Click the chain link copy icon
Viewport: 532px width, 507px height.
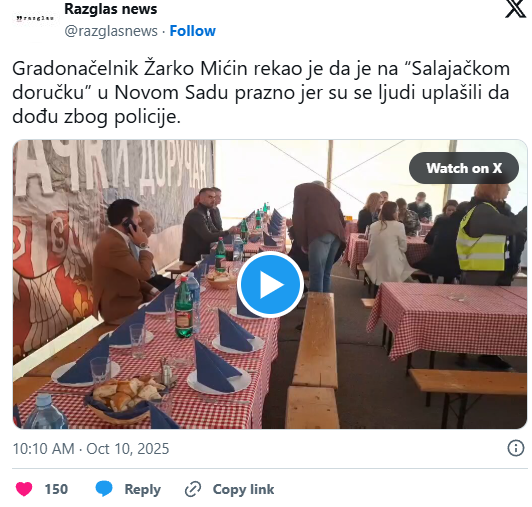tap(193, 489)
